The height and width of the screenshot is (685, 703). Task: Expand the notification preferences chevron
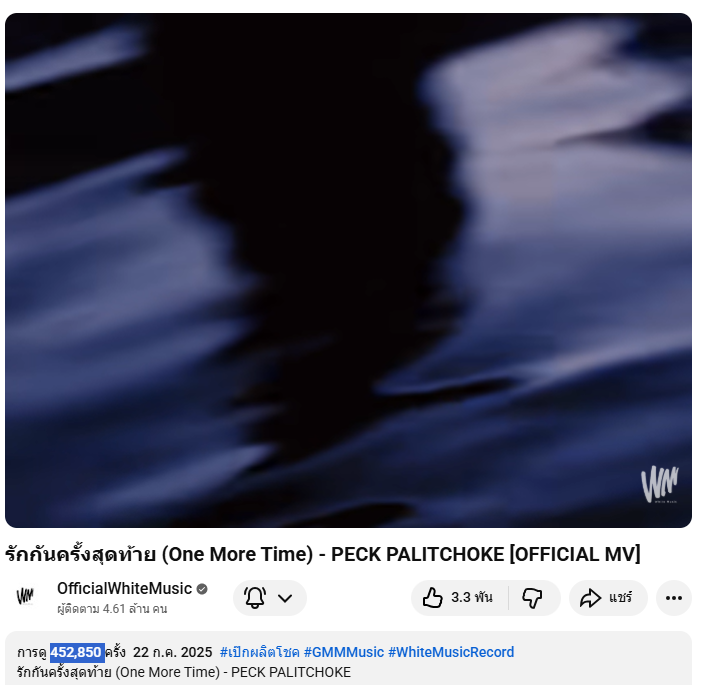(x=285, y=598)
